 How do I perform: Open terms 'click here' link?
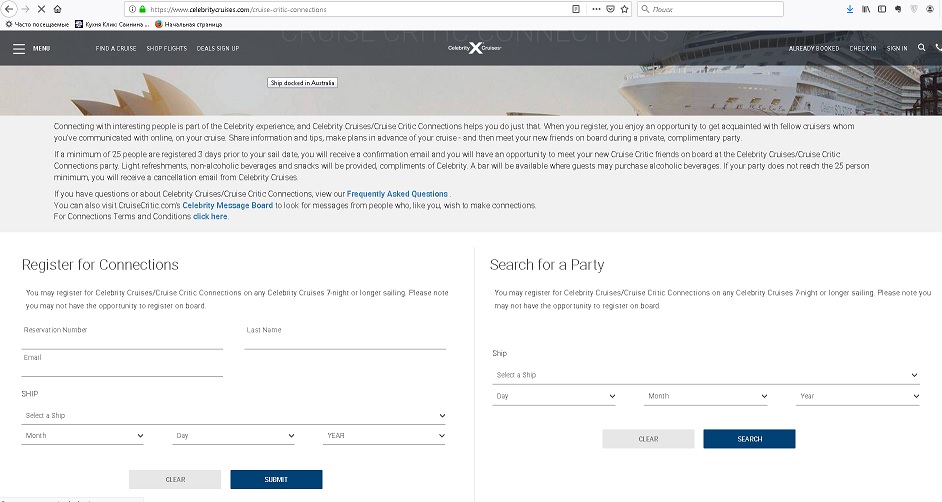click(210, 216)
